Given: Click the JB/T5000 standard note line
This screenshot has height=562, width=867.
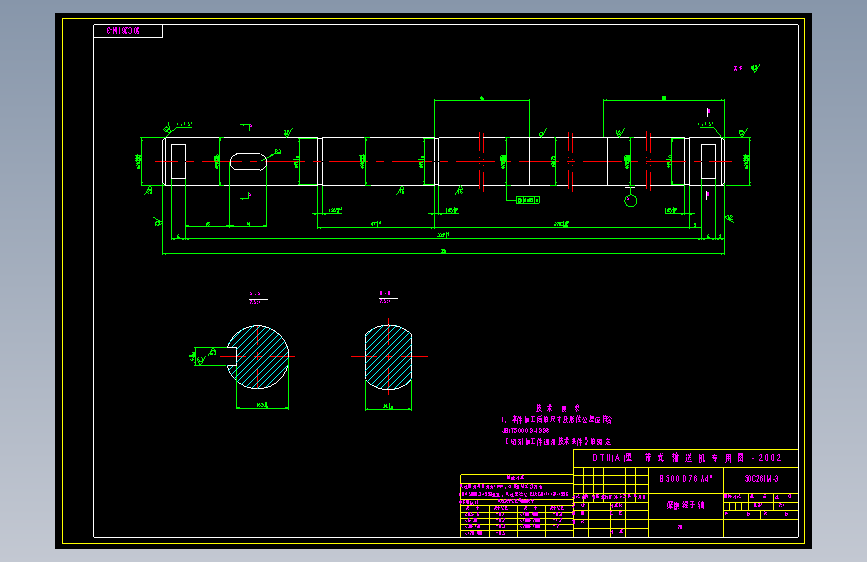Looking at the screenshot, I should point(525,430).
